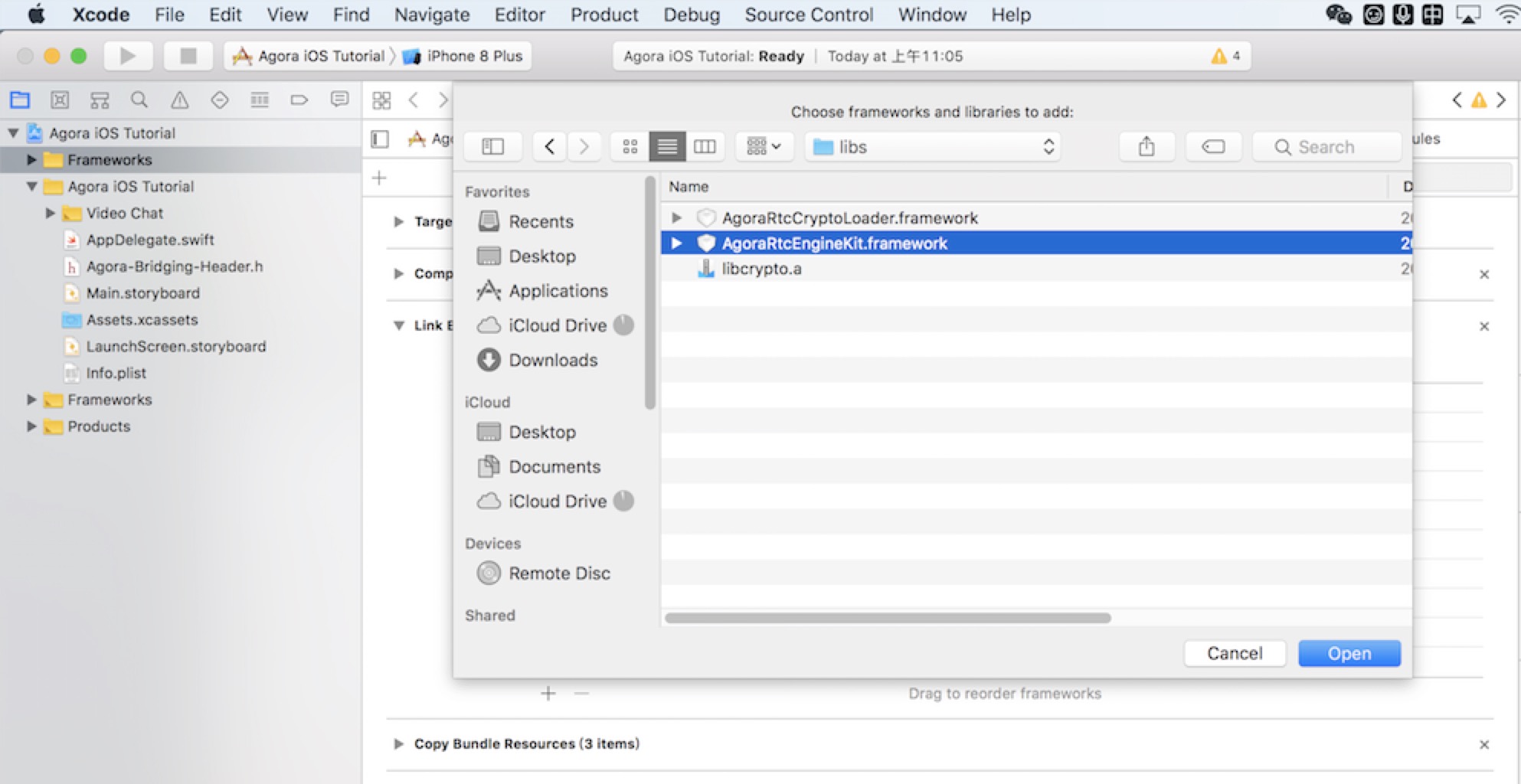1521x784 pixels.
Task: Toggle the targets list sidebar icon
Action: pos(380,139)
